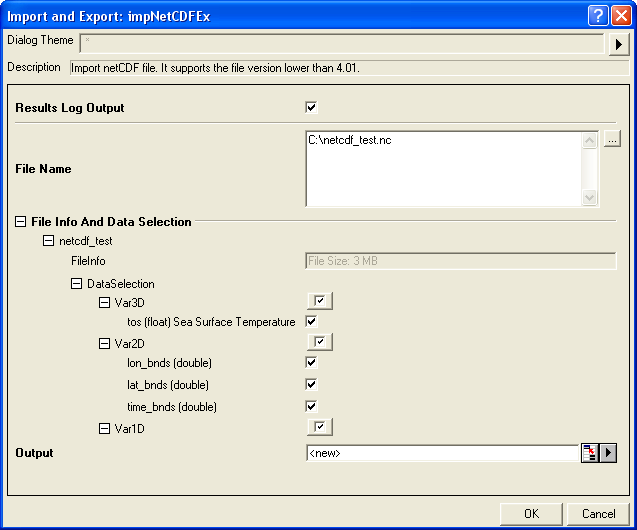Collapse the DataSelection node
Viewport: 637px width, 530px height.
(77, 284)
